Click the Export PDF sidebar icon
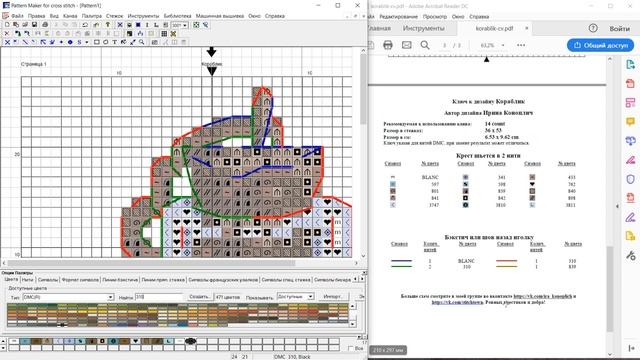 (x=630, y=64)
